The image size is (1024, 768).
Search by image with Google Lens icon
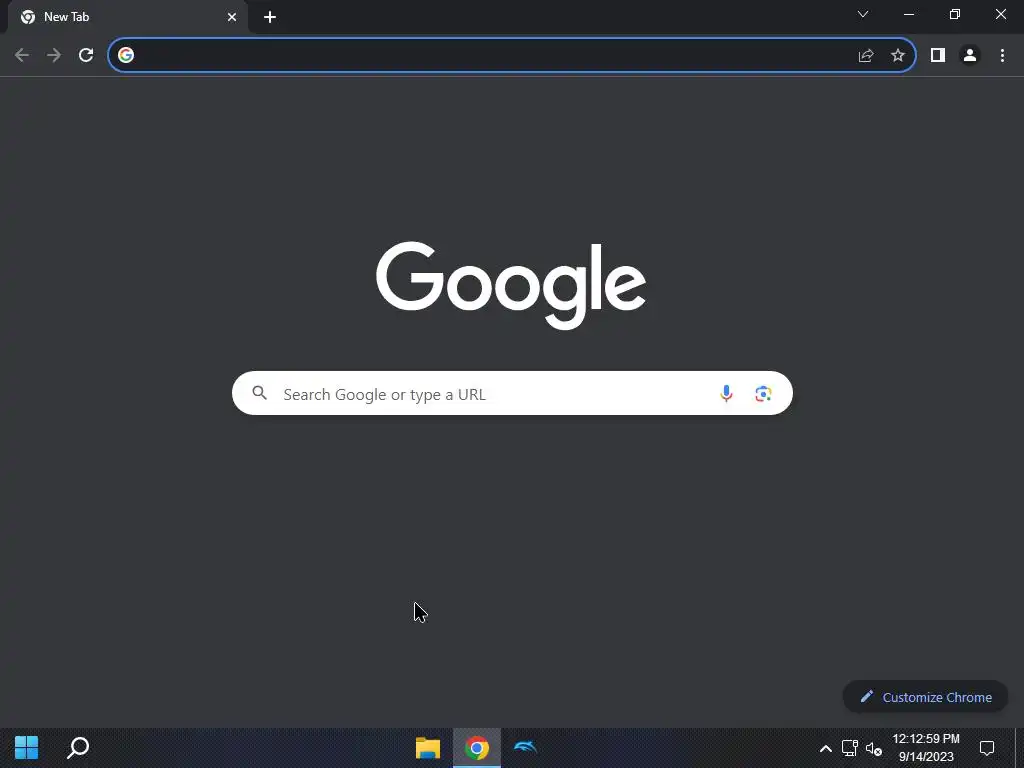(x=763, y=393)
